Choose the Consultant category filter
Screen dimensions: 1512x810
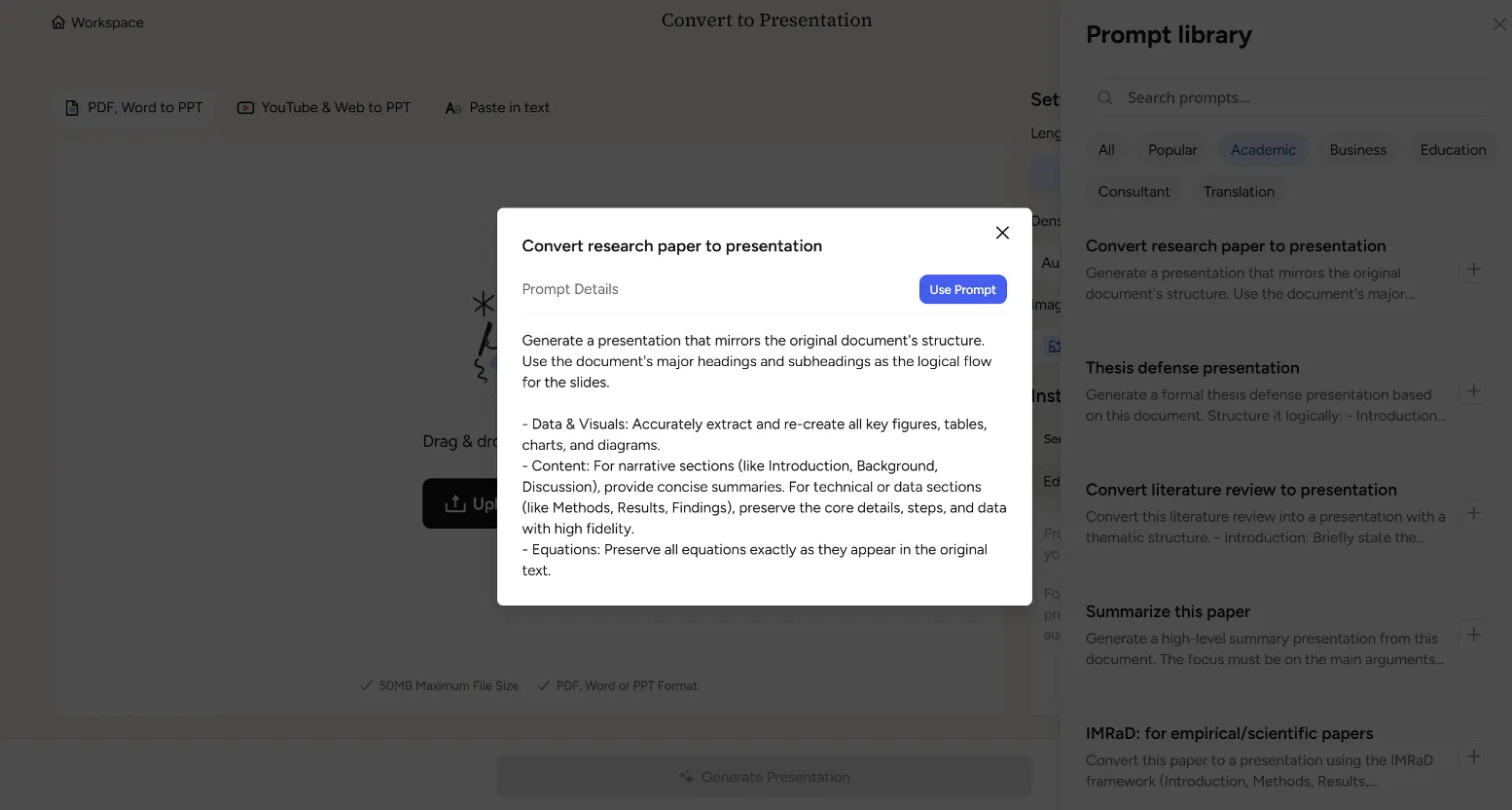1134,192
